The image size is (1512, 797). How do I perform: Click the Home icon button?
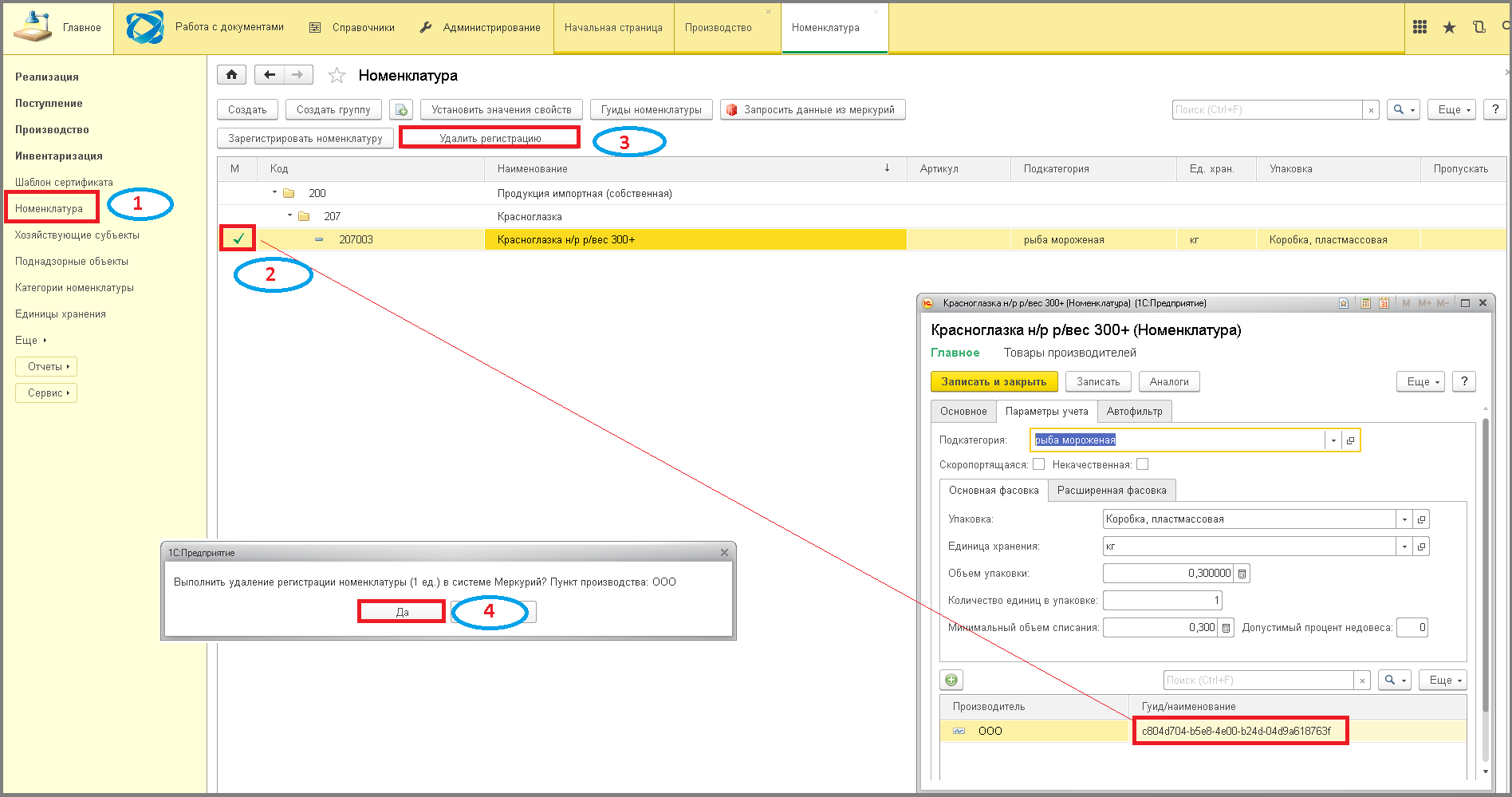pyautogui.click(x=231, y=75)
